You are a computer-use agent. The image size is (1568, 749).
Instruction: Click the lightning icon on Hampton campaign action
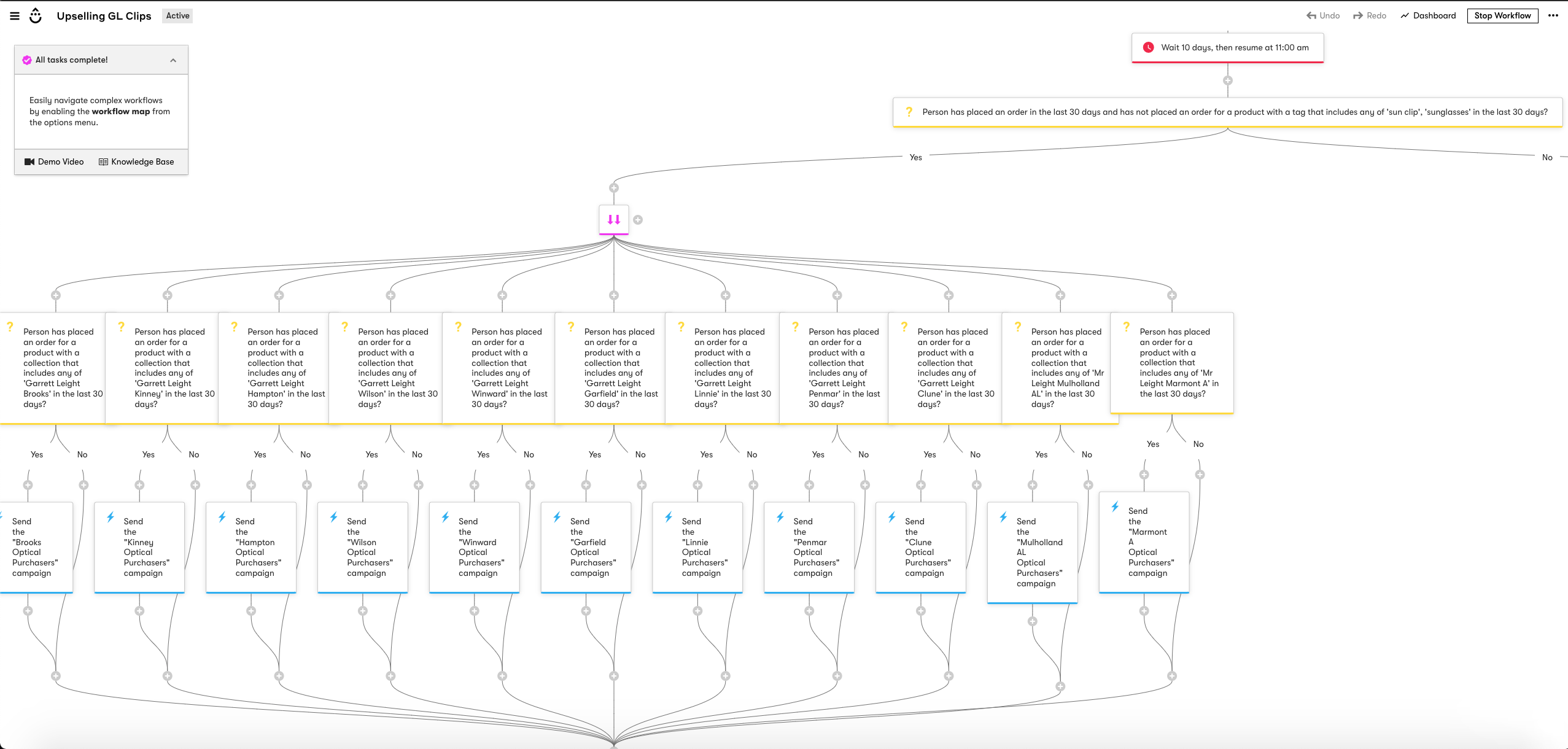point(222,517)
